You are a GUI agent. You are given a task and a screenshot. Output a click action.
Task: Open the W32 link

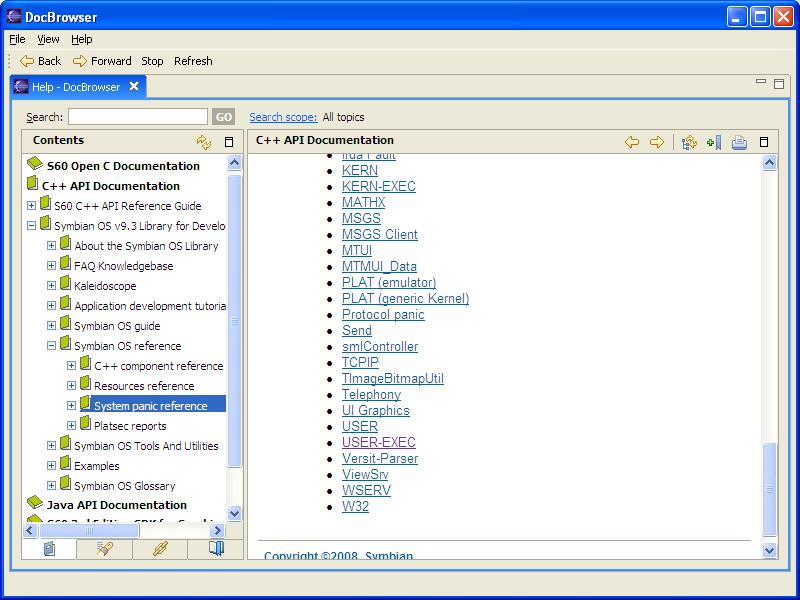coord(355,506)
